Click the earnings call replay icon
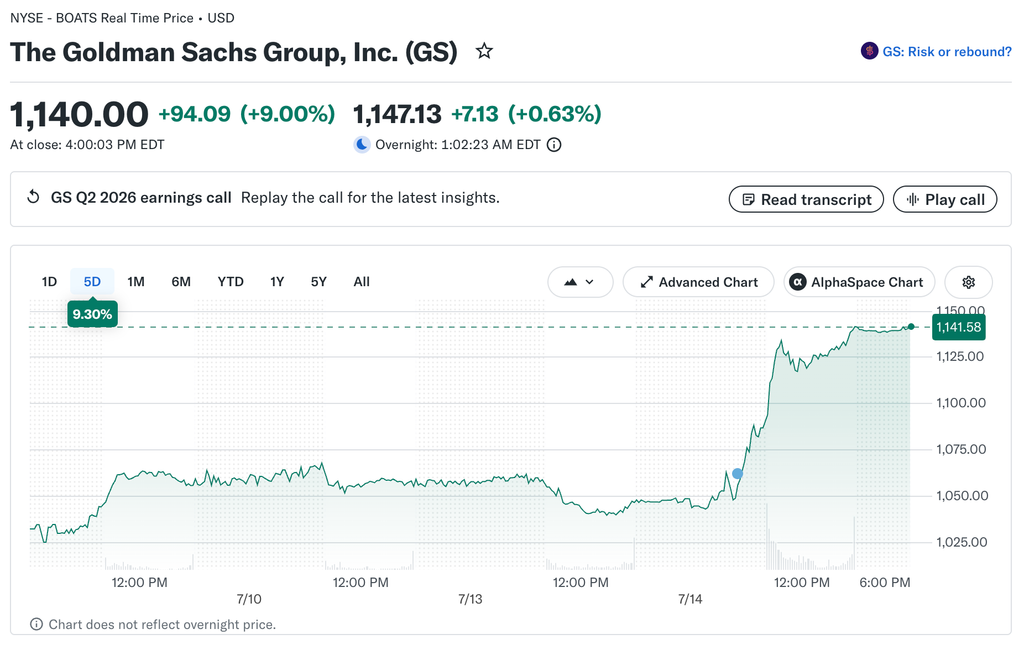This screenshot has height=652, width=1024. [x=33, y=197]
